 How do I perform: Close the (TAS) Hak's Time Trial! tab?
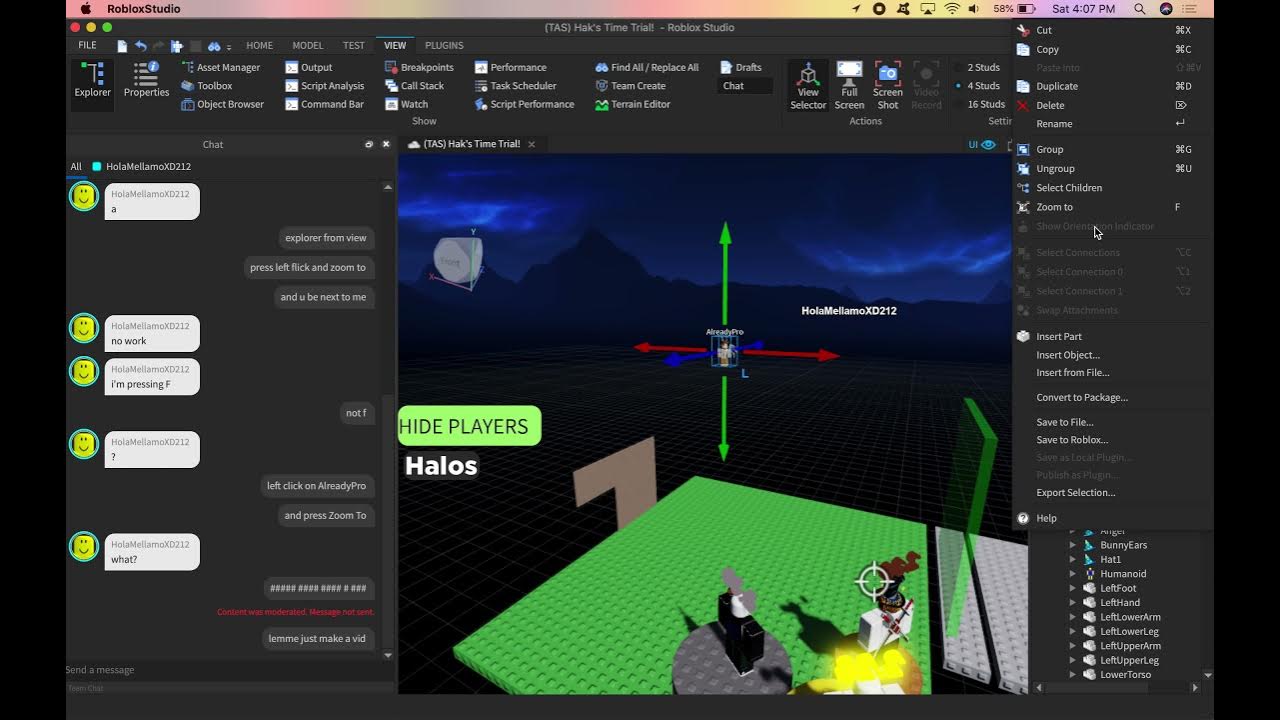[x=531, y=144]
